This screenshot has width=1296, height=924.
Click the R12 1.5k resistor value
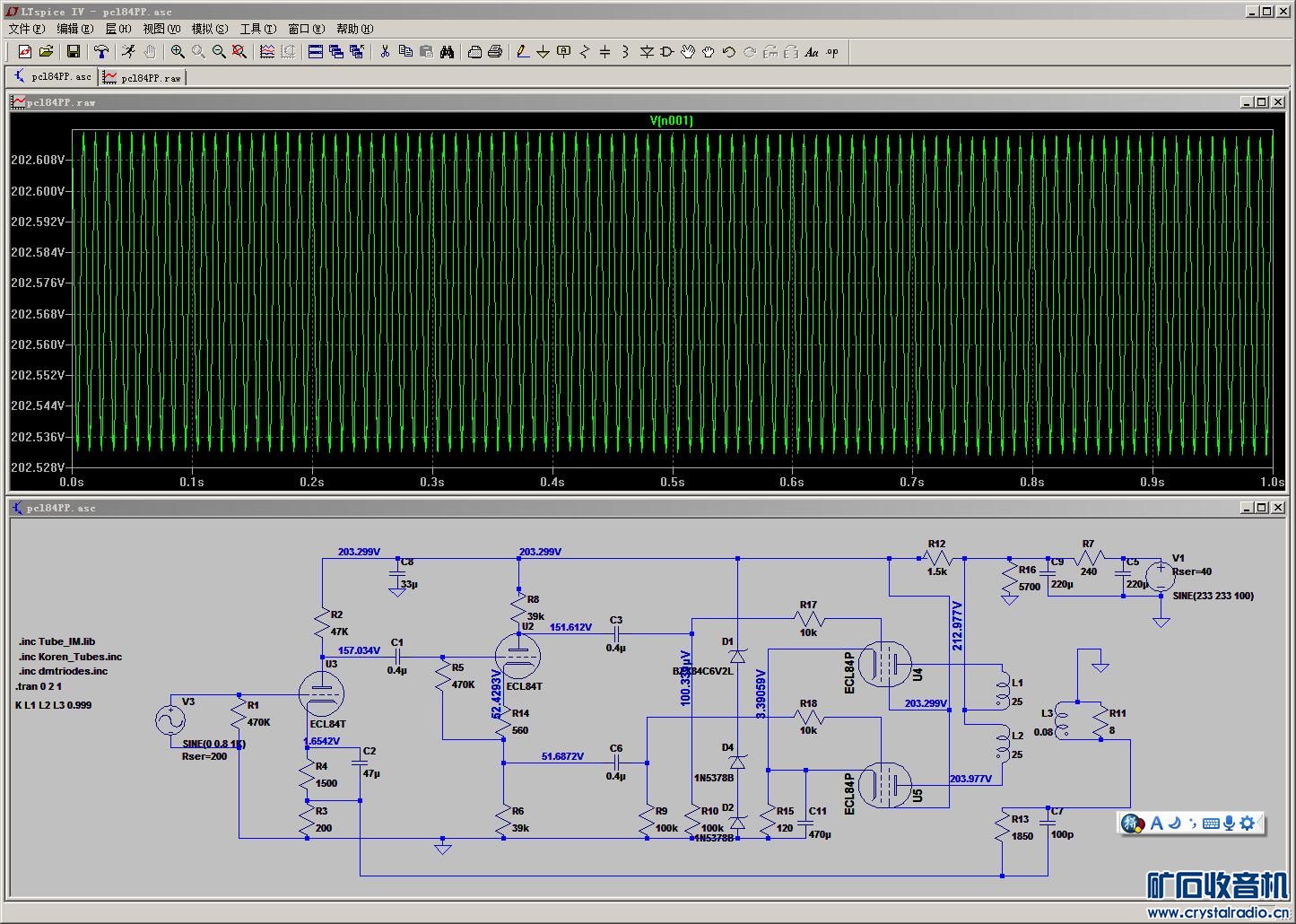[936, 571]
